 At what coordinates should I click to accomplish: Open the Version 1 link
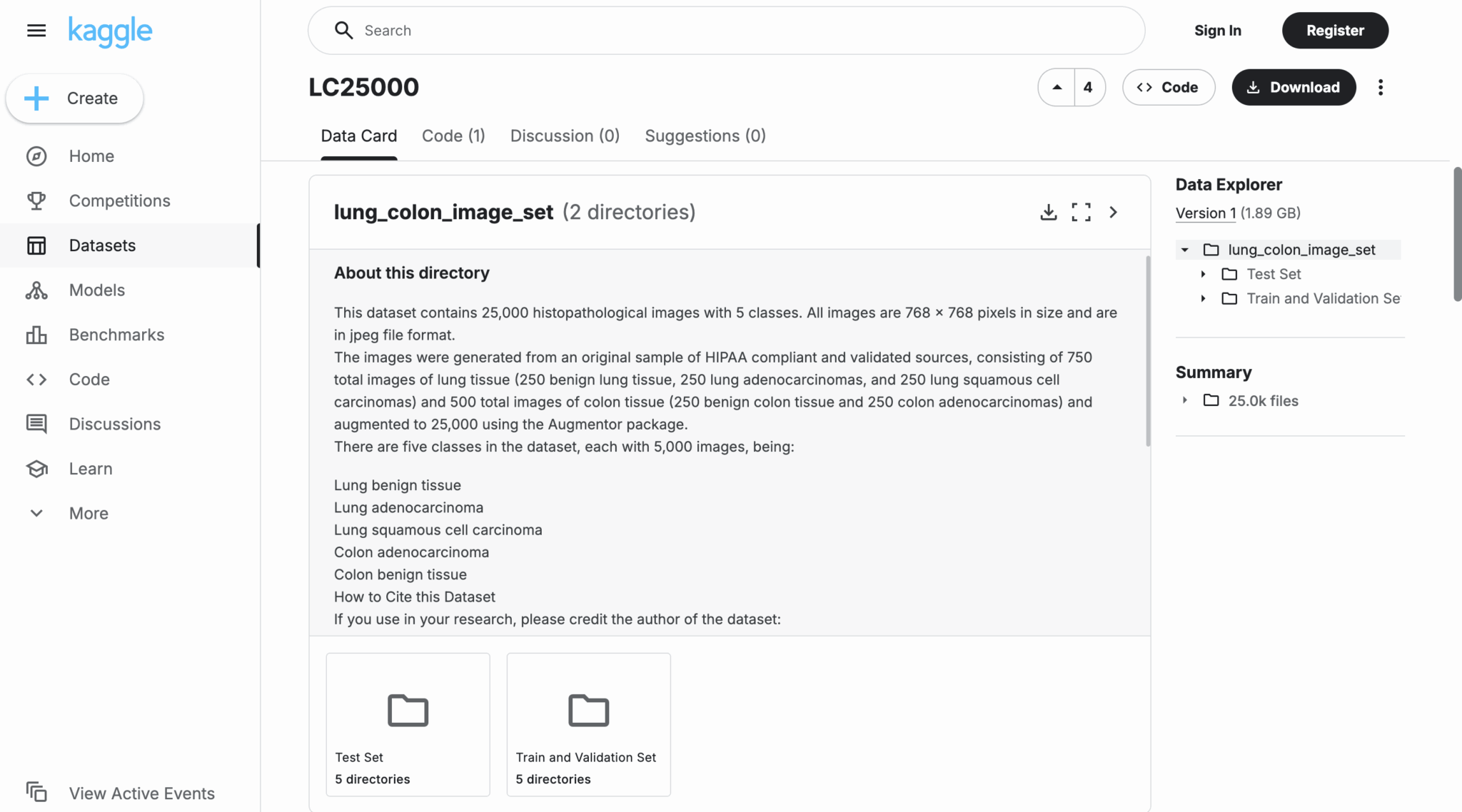tap(1206, 213)
